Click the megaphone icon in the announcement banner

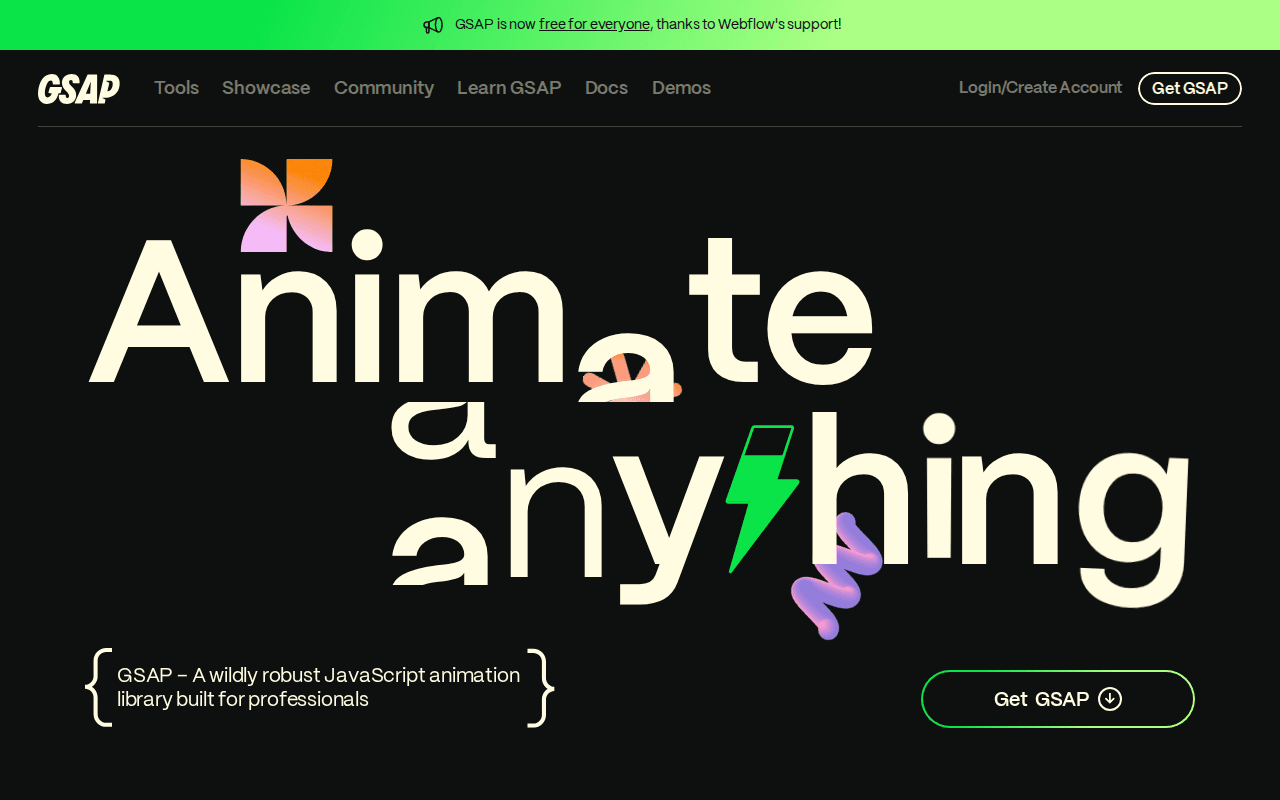click(x=433, y=25)
